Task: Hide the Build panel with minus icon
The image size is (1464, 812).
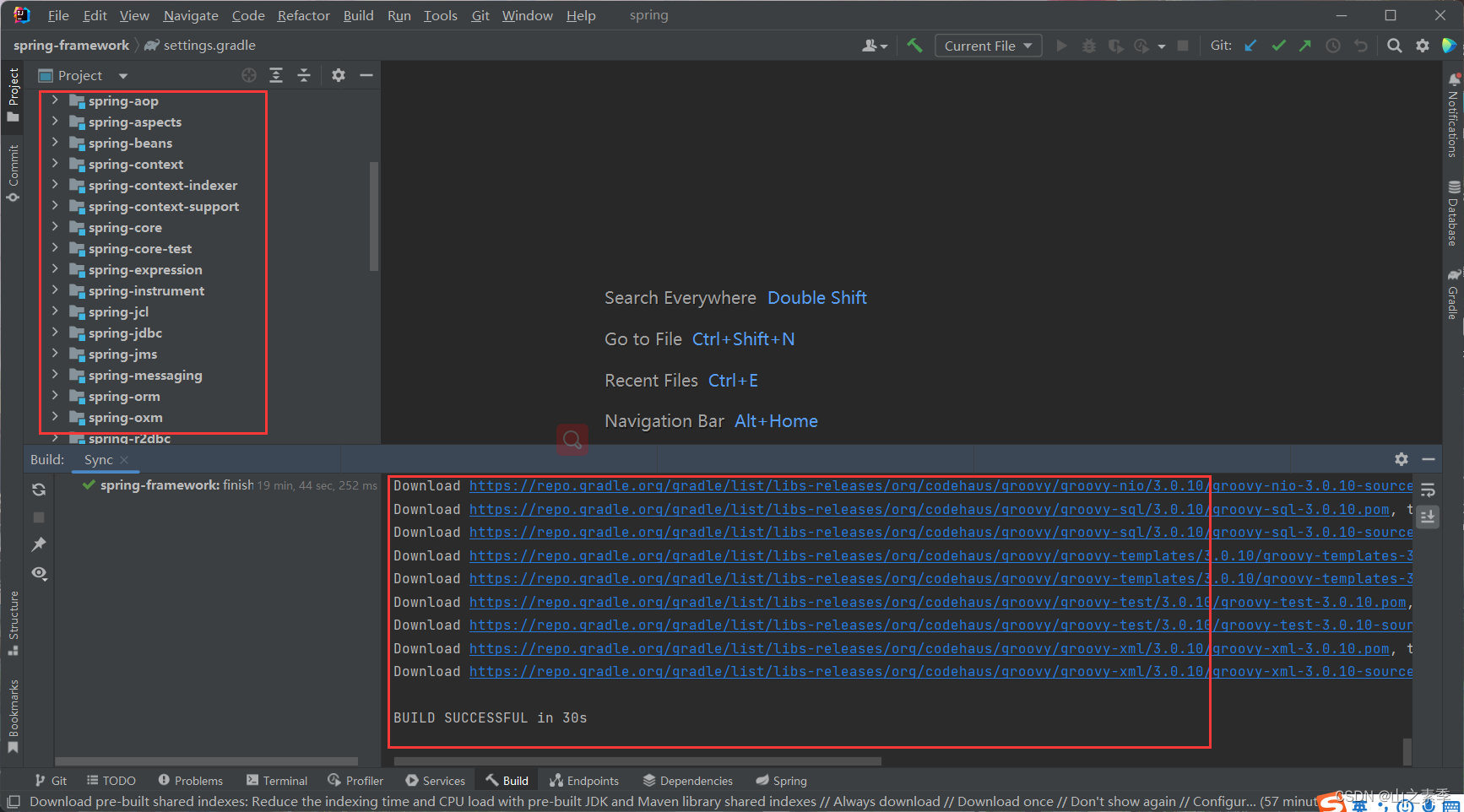Action: coord(1429,459)
